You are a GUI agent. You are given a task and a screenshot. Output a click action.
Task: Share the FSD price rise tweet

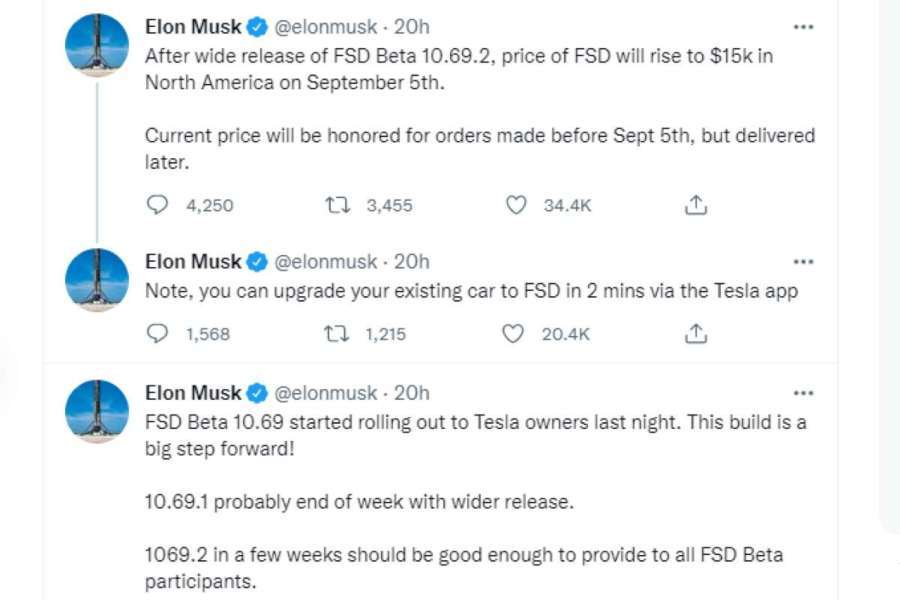(696, 205)
